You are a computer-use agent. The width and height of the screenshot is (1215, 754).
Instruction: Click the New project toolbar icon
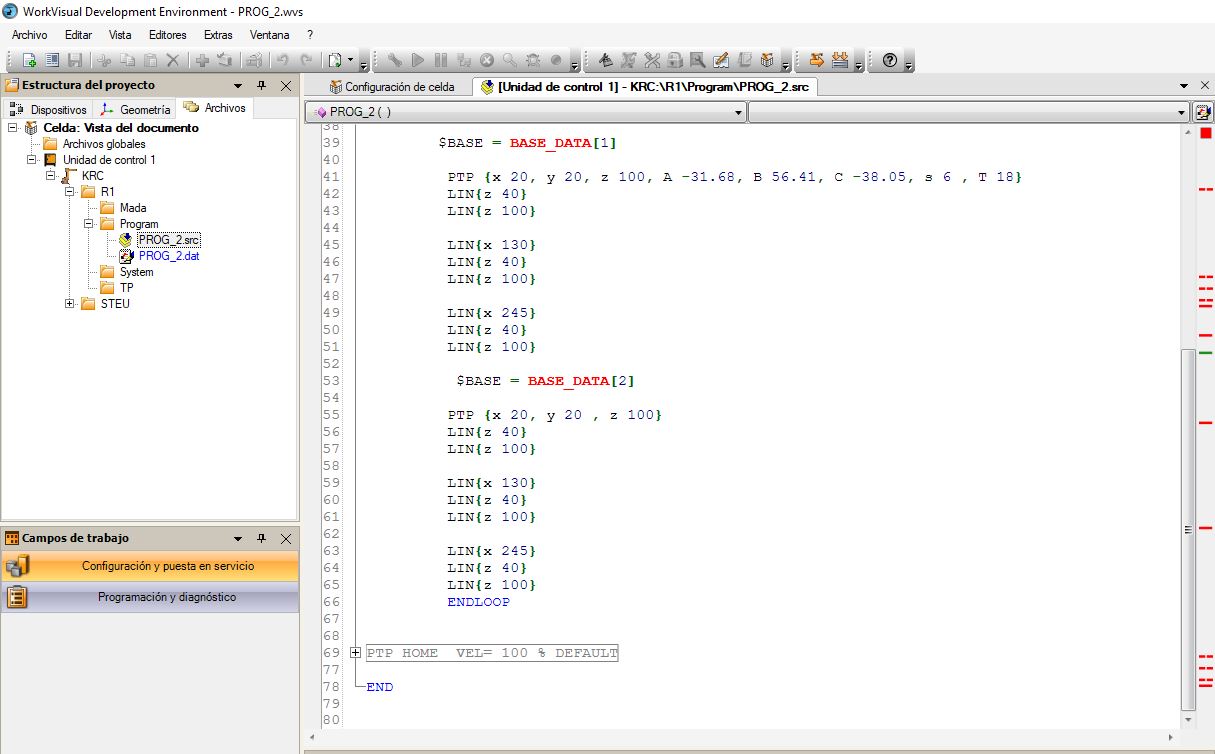pyautogui.click(x=30, y=61)
